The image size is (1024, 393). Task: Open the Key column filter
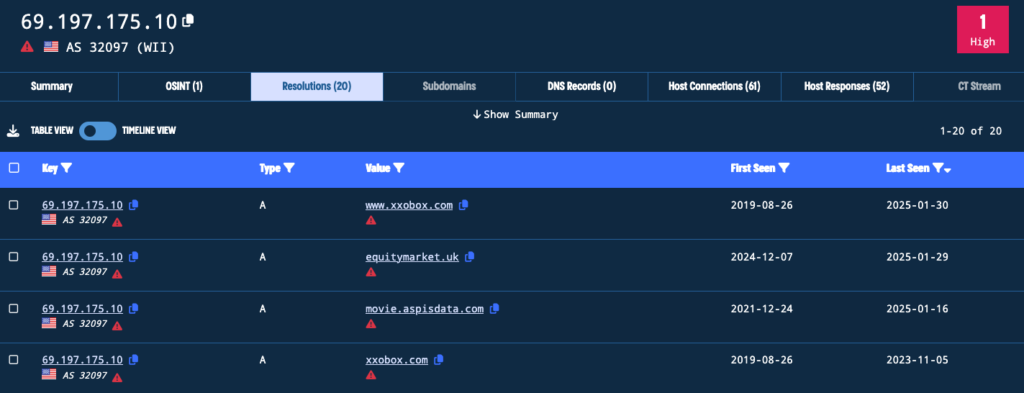click(66, 168)
